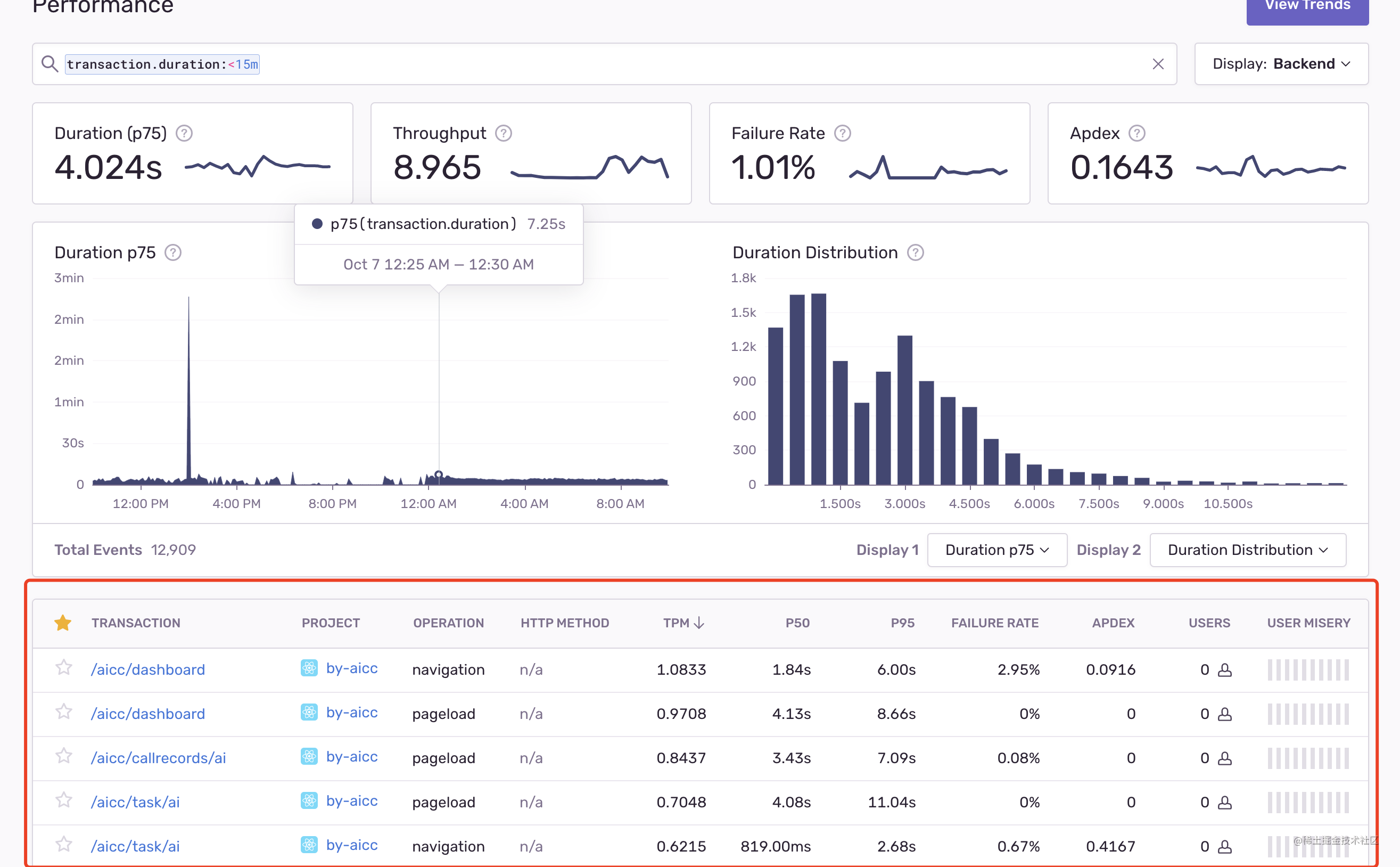
Task: Sort table by USERS column
Action: [1209, 623]
